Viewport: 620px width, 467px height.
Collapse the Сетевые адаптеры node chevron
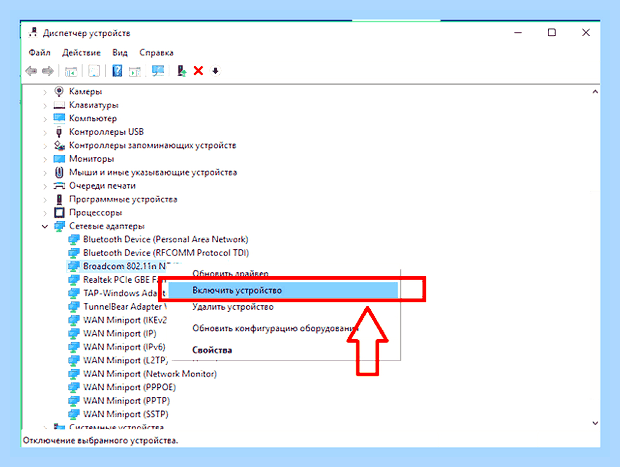pos(45,227)
